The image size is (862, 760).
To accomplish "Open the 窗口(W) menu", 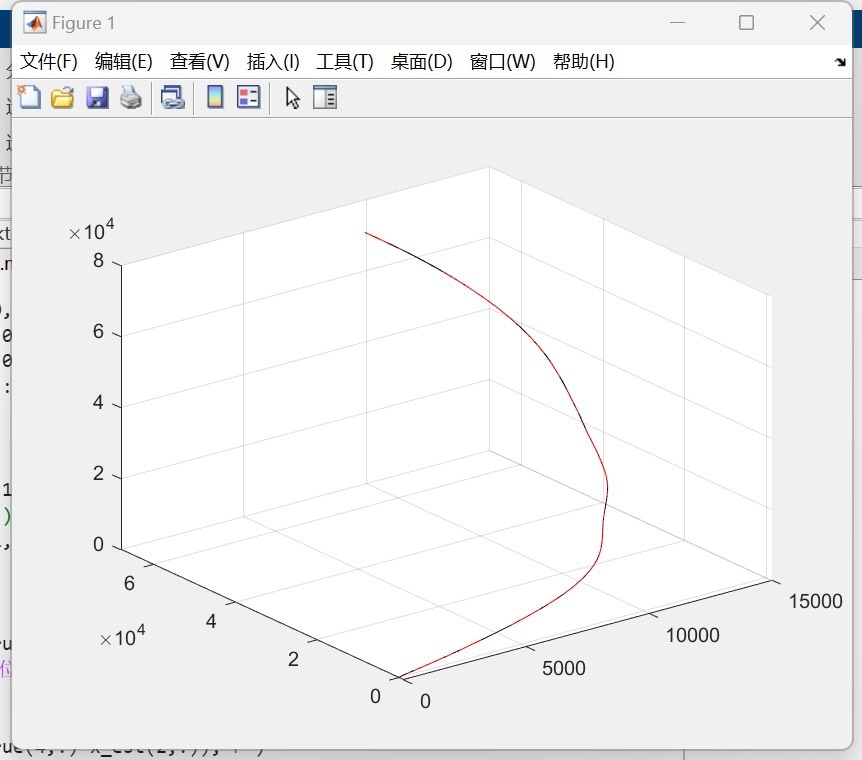I will tap(502, 62).
